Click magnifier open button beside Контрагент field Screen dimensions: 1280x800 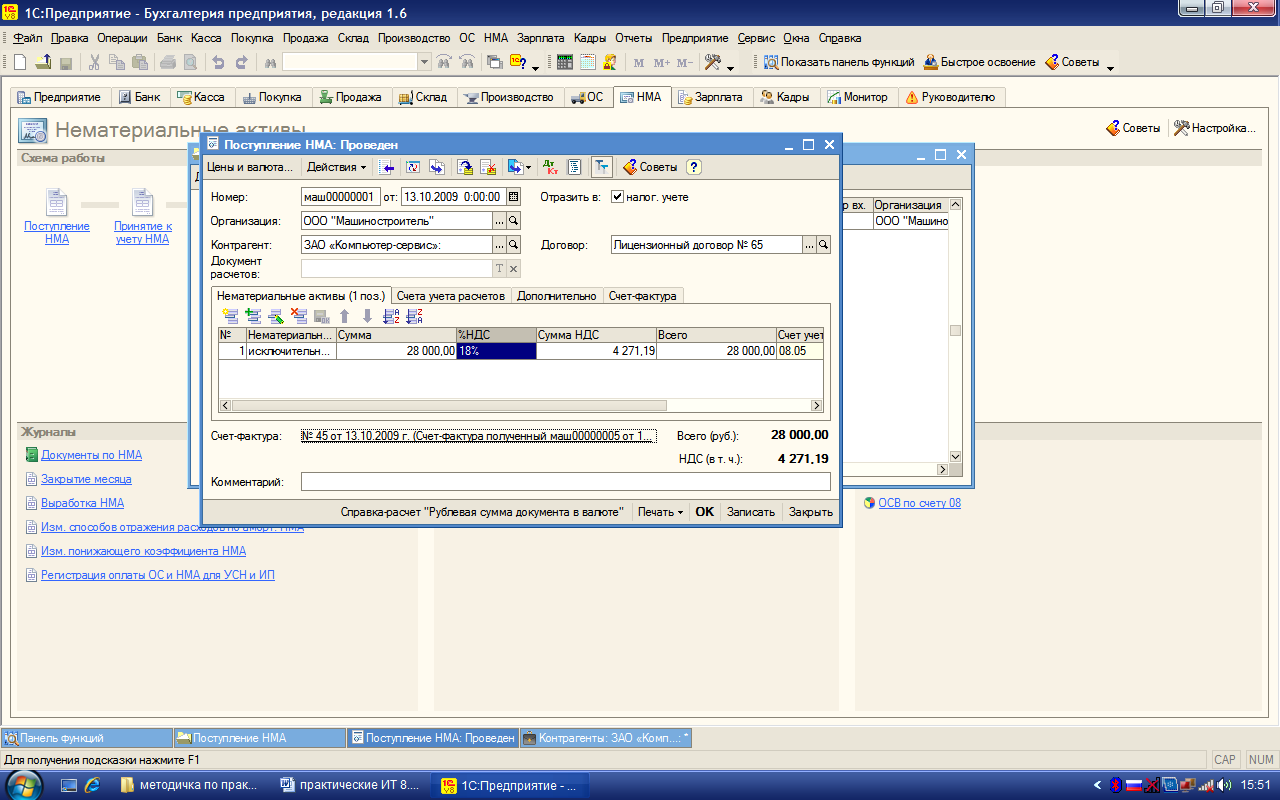point(514,244)
